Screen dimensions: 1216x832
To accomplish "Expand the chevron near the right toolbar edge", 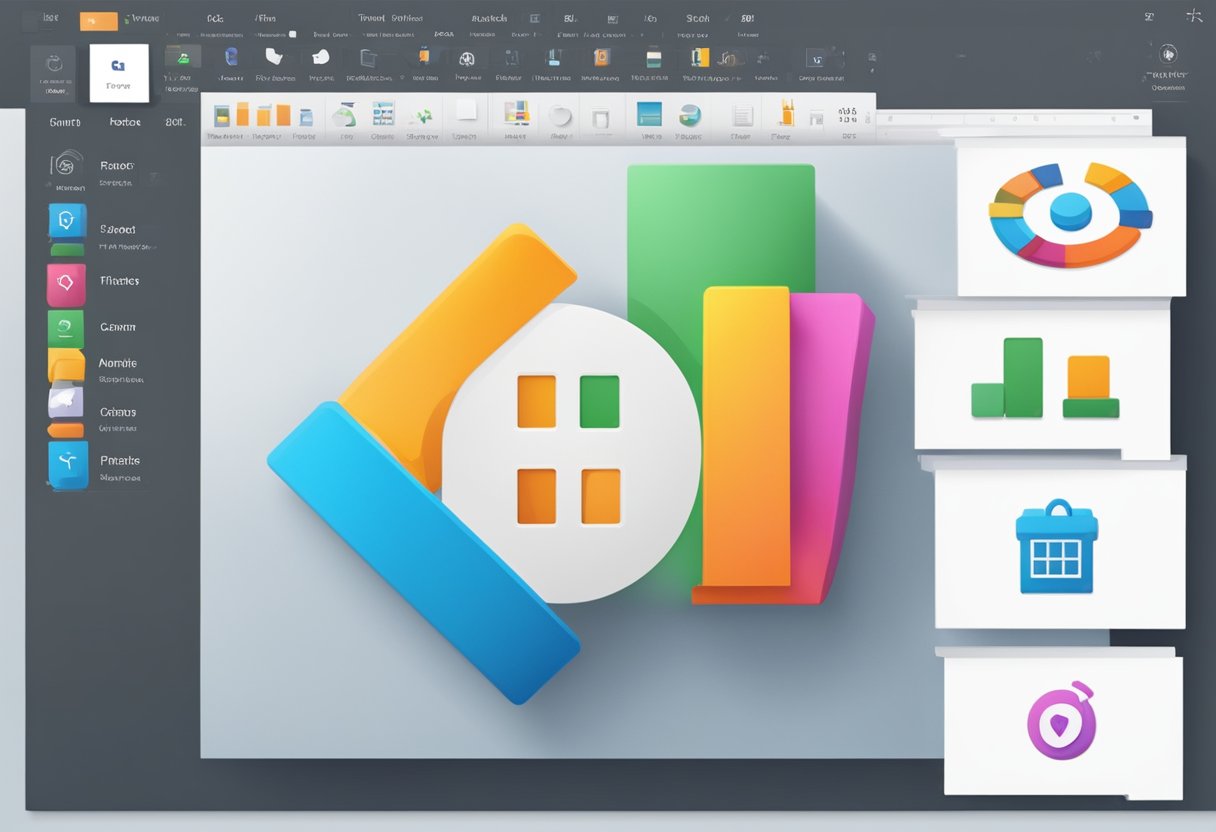I will 1196,17.
